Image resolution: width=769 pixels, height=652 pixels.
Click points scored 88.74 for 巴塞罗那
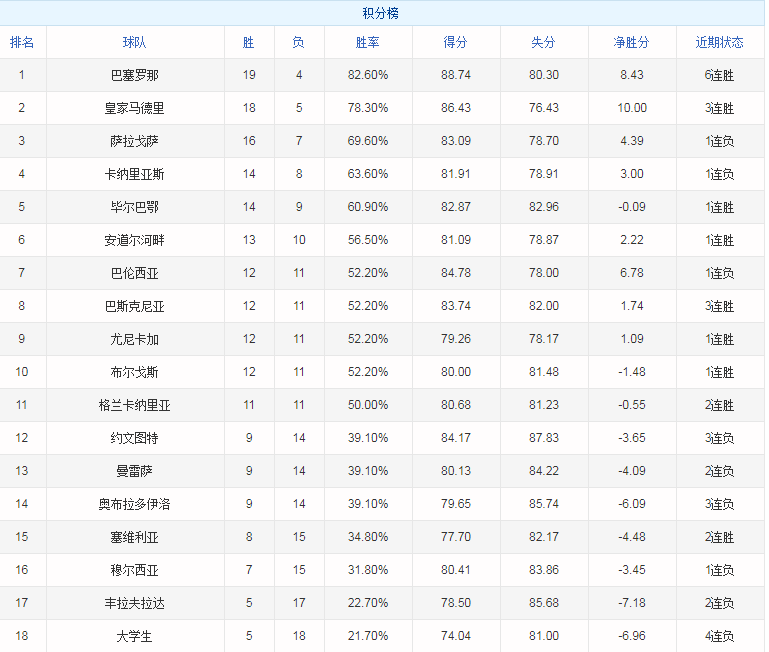456,75
